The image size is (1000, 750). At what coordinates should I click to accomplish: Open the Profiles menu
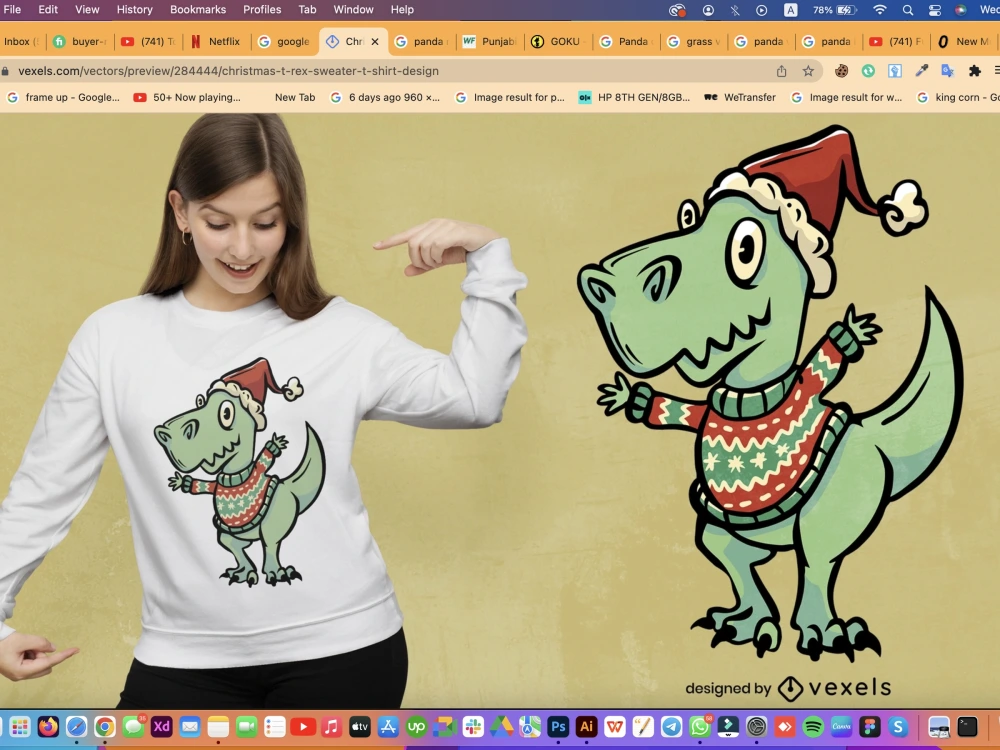[x=262, y=10]
